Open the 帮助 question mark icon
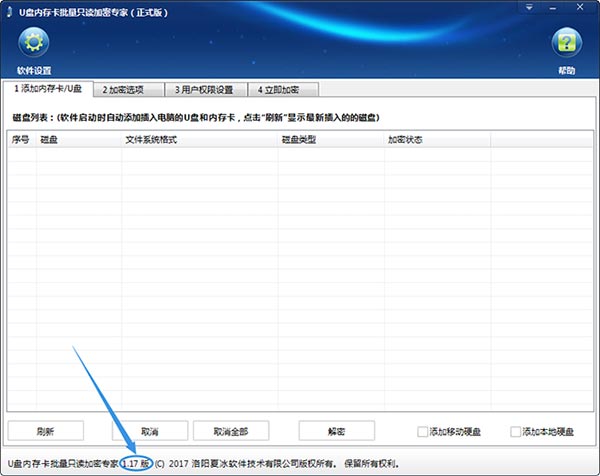Viewport: 600px width, 476px height. coord(567,42)
